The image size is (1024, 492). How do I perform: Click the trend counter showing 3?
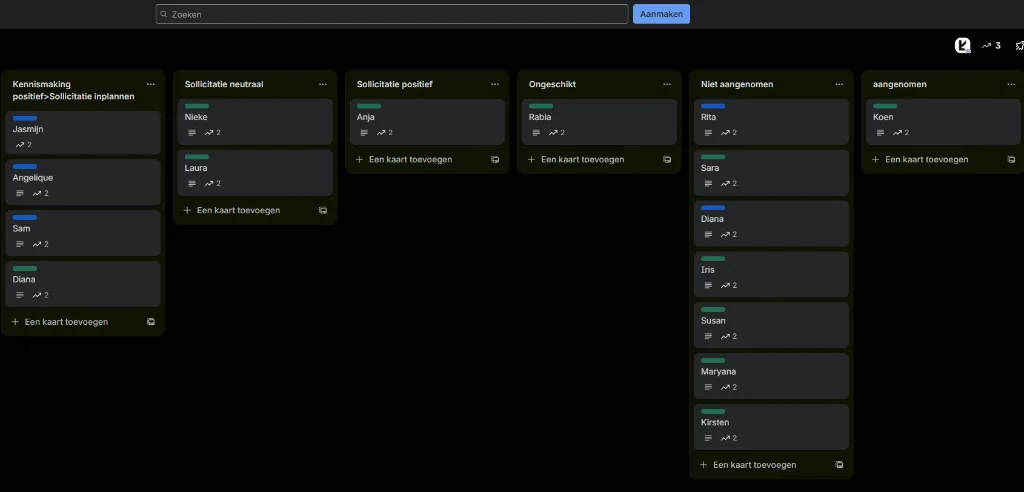point(991,46)
